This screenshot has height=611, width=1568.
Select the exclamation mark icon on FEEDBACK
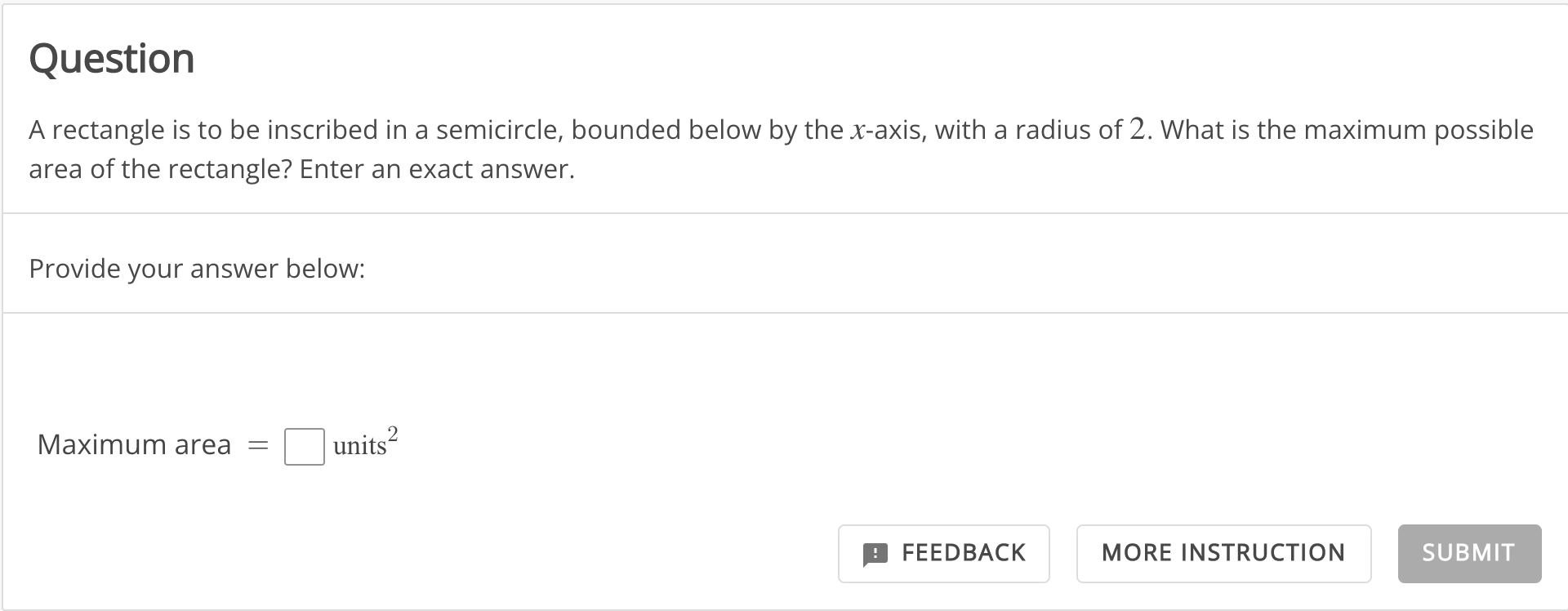click(874, 553)
